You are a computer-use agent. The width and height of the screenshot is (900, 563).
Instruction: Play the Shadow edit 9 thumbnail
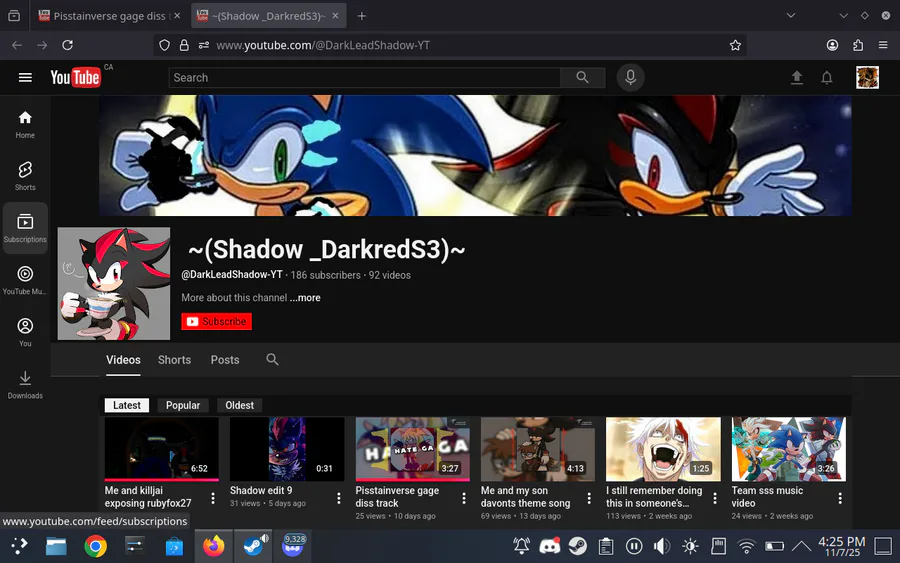[287, 449]
